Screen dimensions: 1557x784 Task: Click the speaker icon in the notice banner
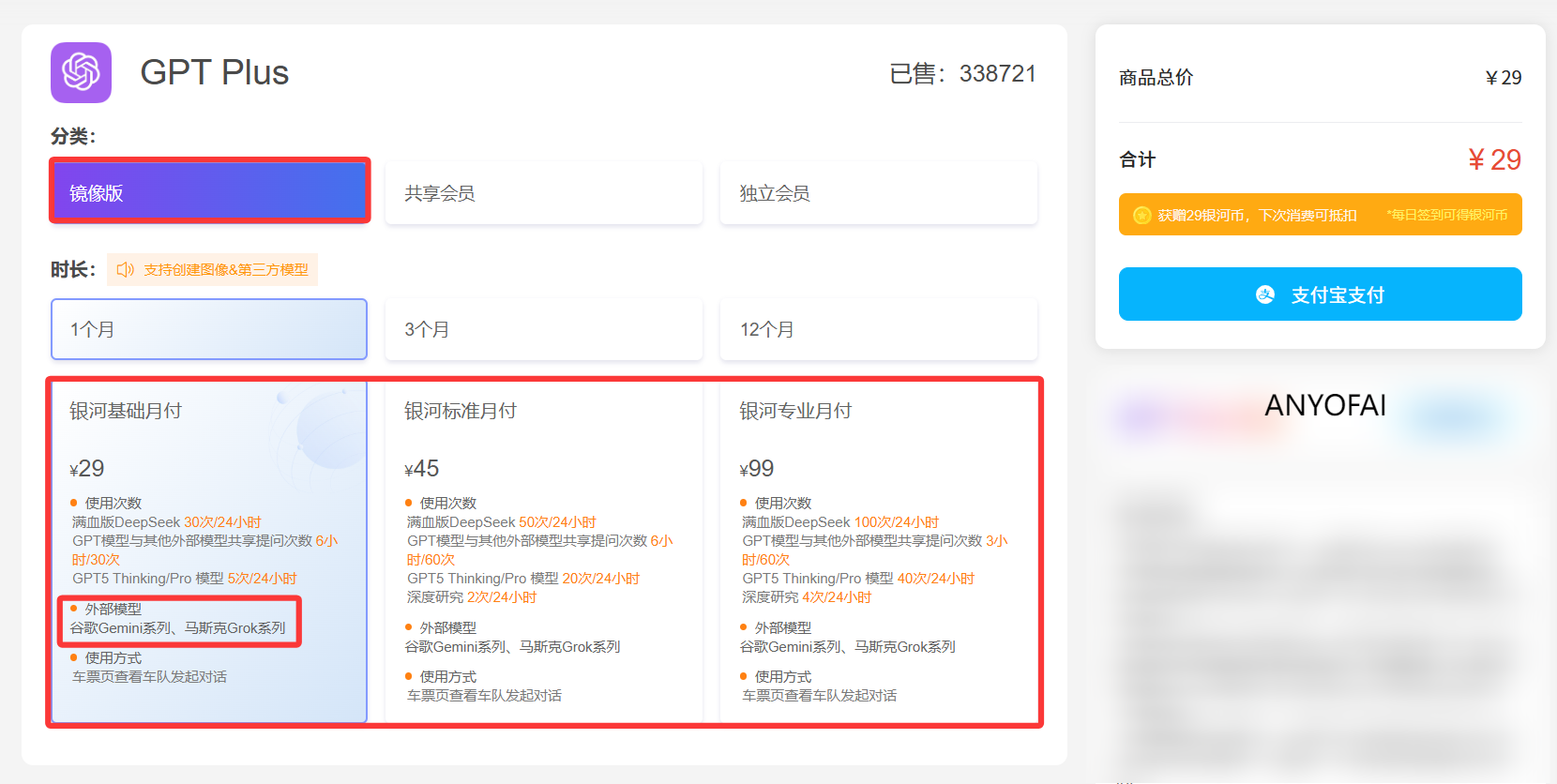click(125, 270)
